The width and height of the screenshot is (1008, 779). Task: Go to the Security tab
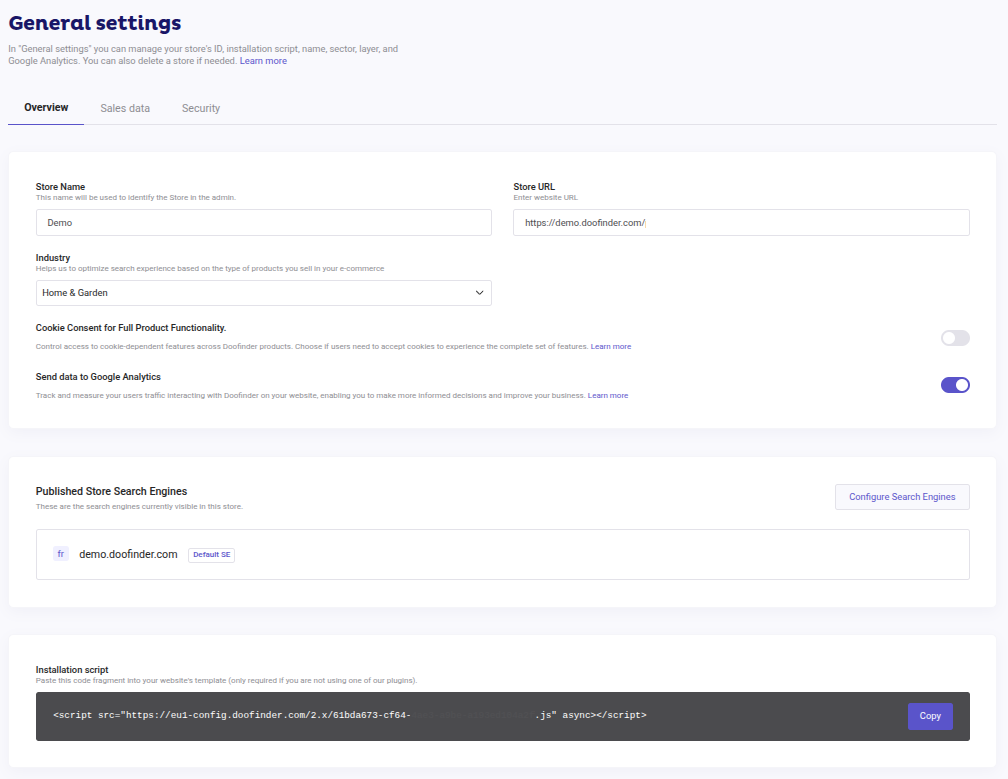(x=201, y=108)
